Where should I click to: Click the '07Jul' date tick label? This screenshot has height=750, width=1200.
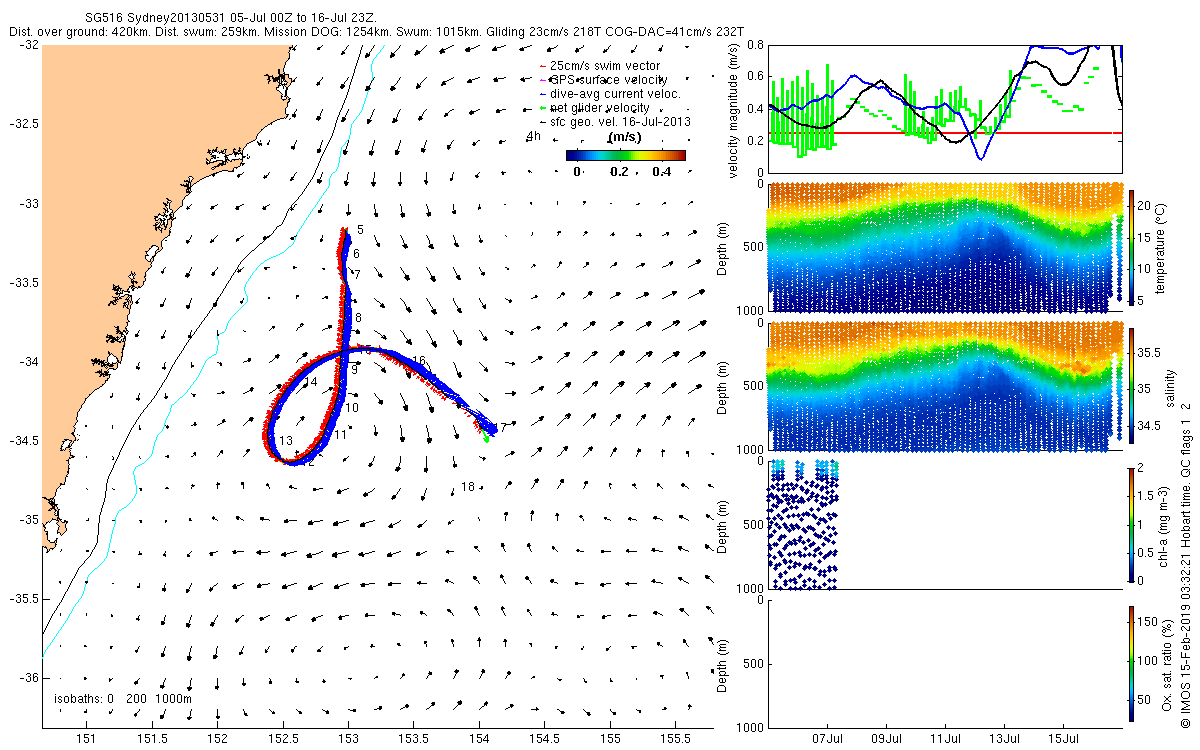[829, 737]
